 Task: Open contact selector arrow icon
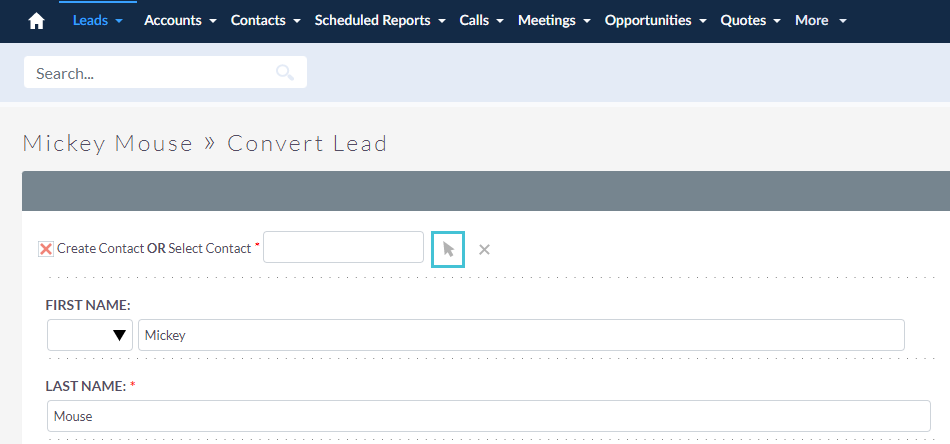tap(448, 249)
